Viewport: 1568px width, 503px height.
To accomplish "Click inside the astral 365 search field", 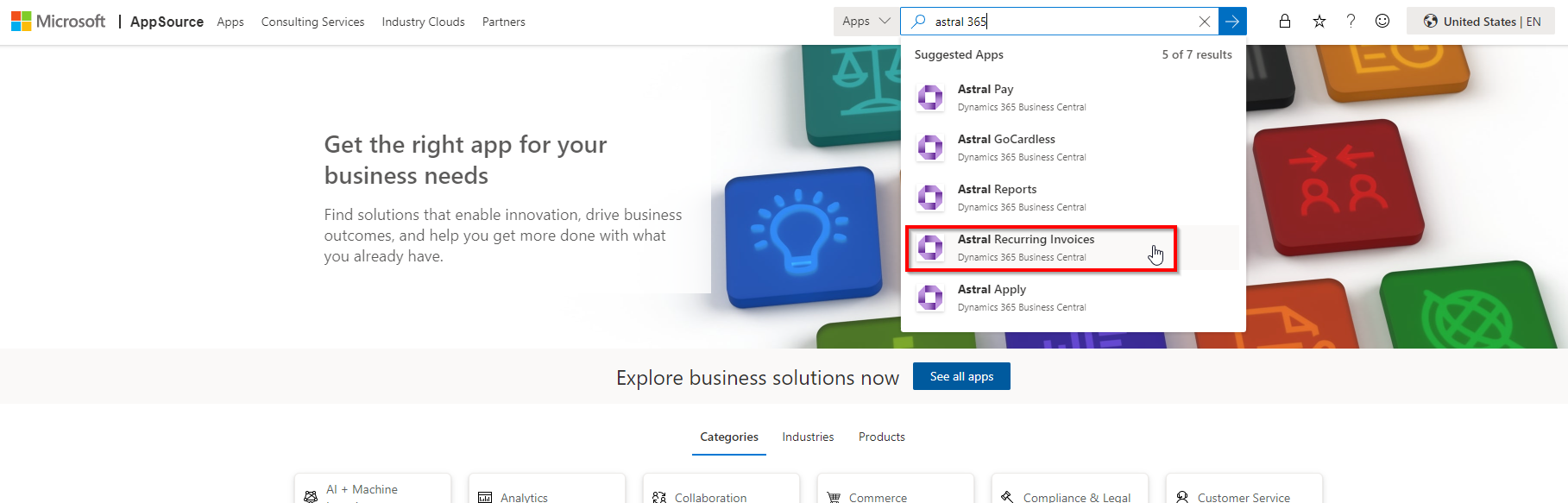I will 1061,22.
